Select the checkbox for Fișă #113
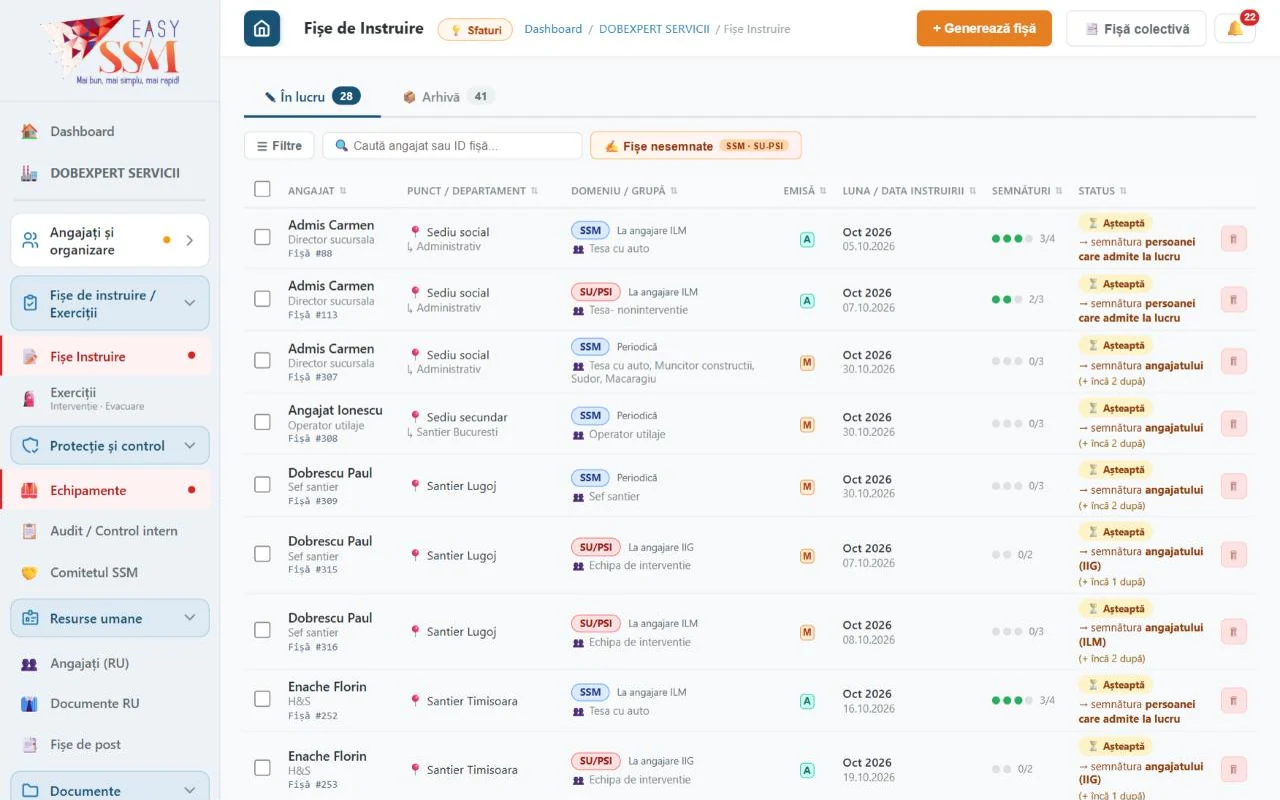1280x800 pixels. pos(262,298)
